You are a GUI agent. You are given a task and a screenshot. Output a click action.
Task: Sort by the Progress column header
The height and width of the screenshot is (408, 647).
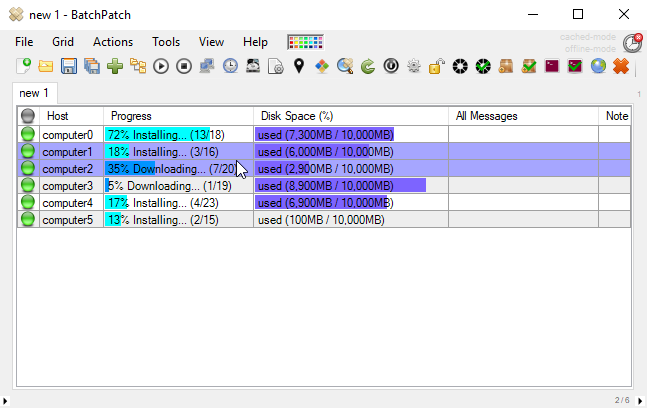[x=178, y=116]
